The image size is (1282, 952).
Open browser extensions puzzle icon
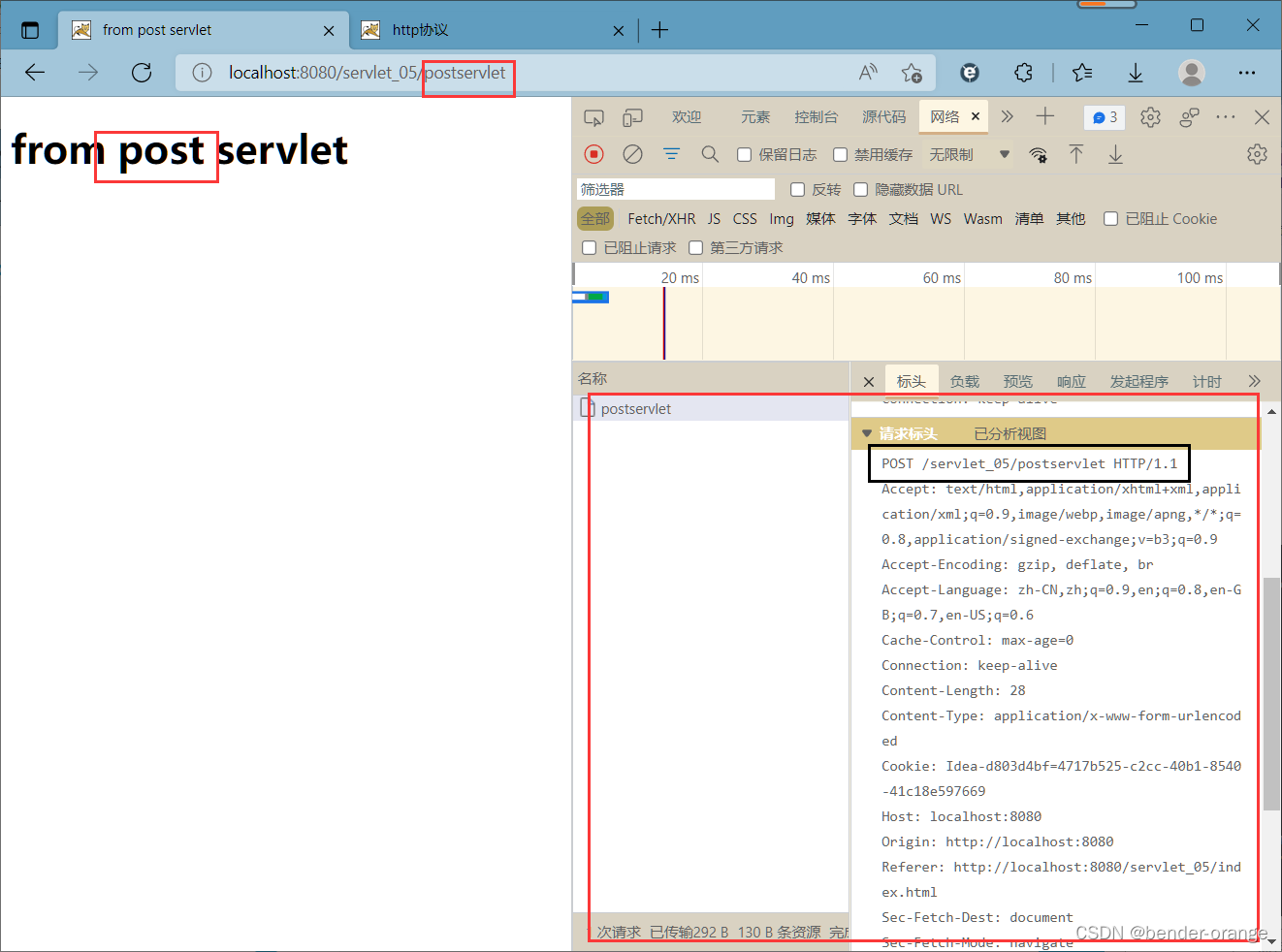(x=1023, y=73)
